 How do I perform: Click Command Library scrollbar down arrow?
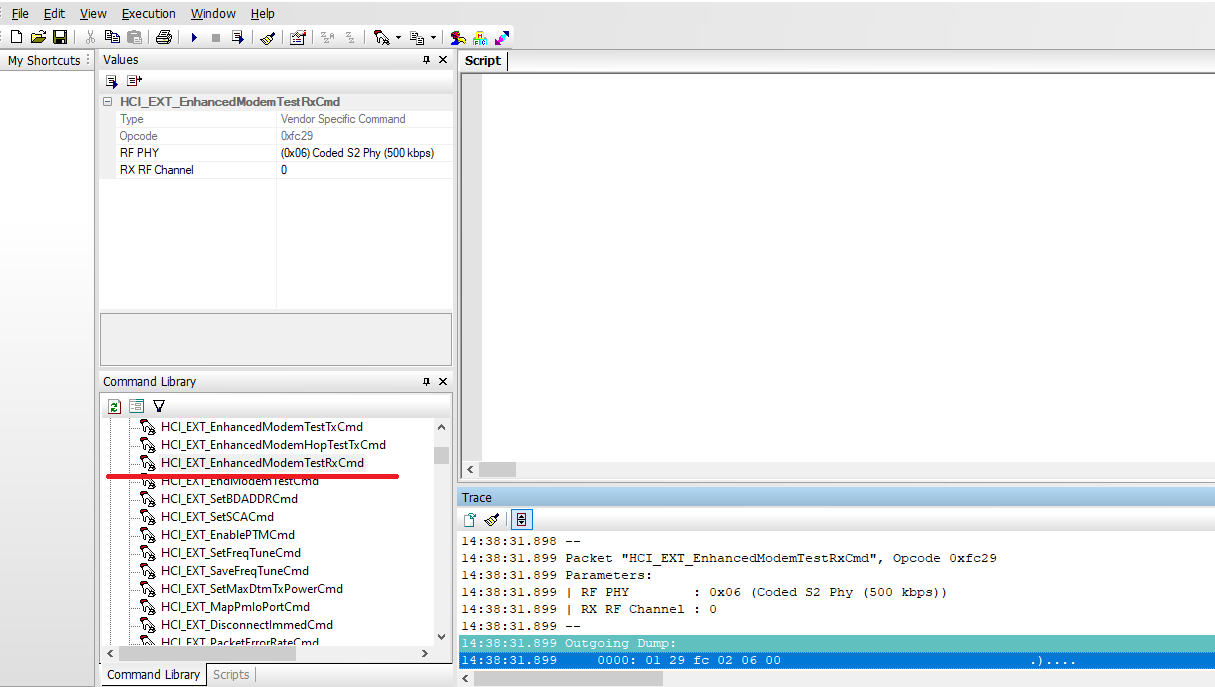tap(441, 636)
